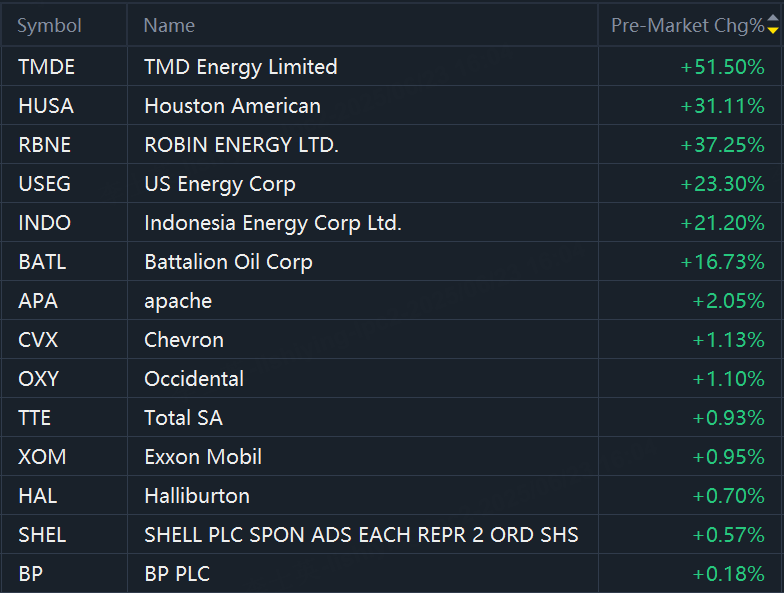This screenshot has height=593, width=784.
Task: Open US Energy Corp stock name
Action: (x=220, y=184)
